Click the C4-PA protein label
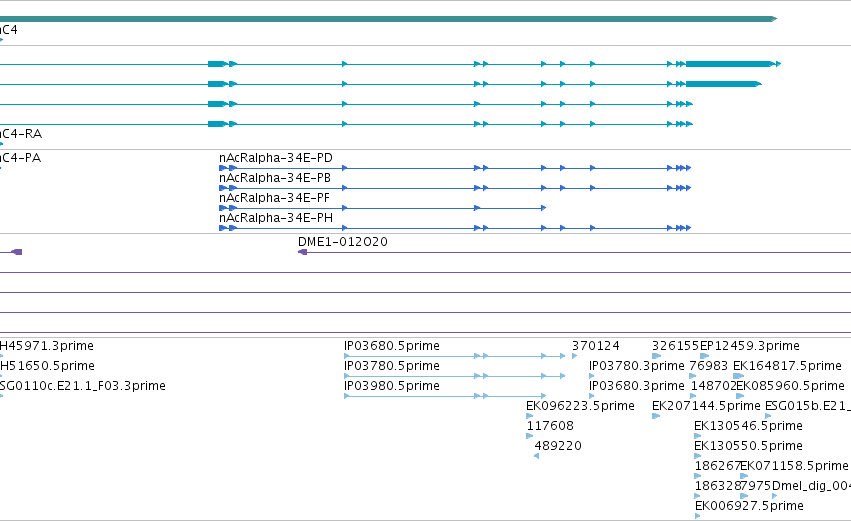 [21, 158]
